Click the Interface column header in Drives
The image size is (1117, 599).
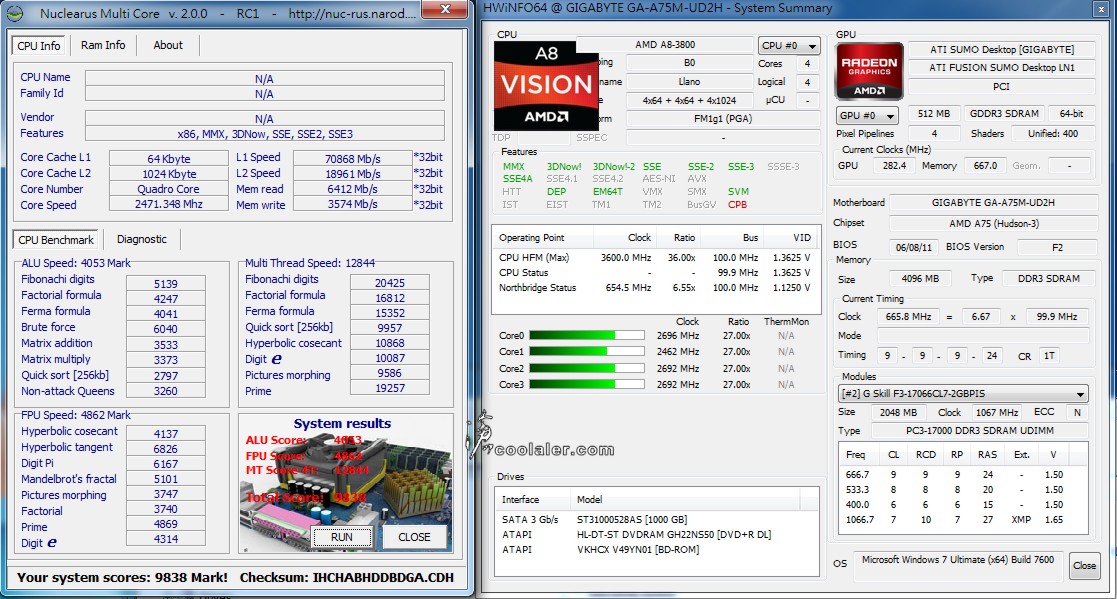point(532,499)
